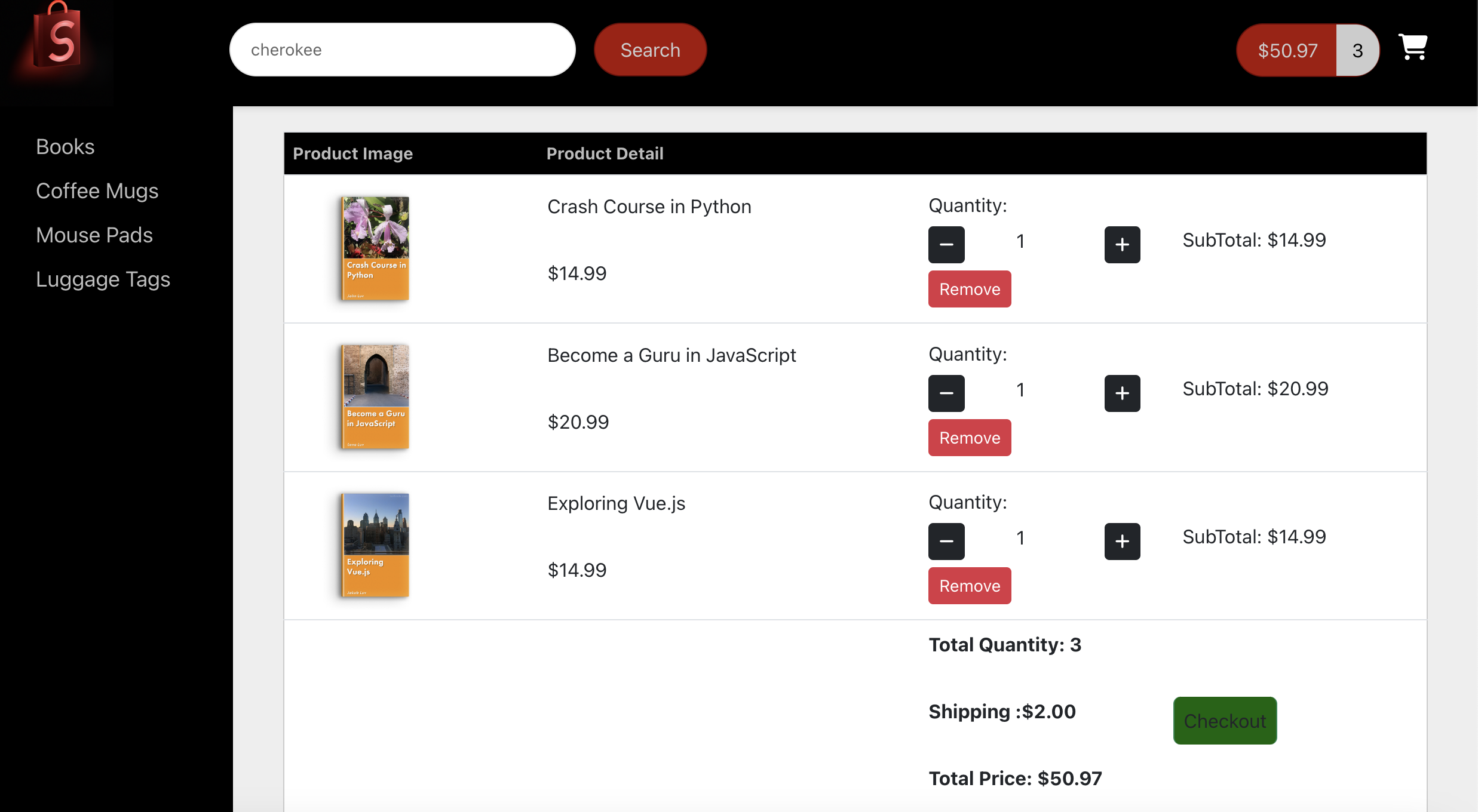Increase quantity of Become a Guru in JavaScript
1478x812 pixels.
click(x=1122, y=393)
